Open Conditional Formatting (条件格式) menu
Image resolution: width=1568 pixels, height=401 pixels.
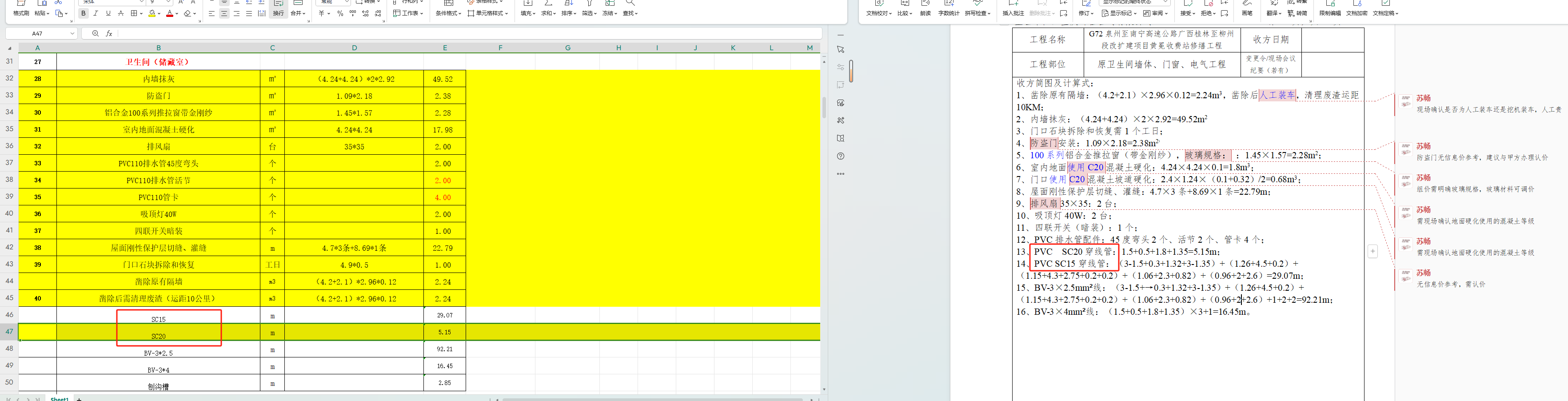[x=448, y=8]
